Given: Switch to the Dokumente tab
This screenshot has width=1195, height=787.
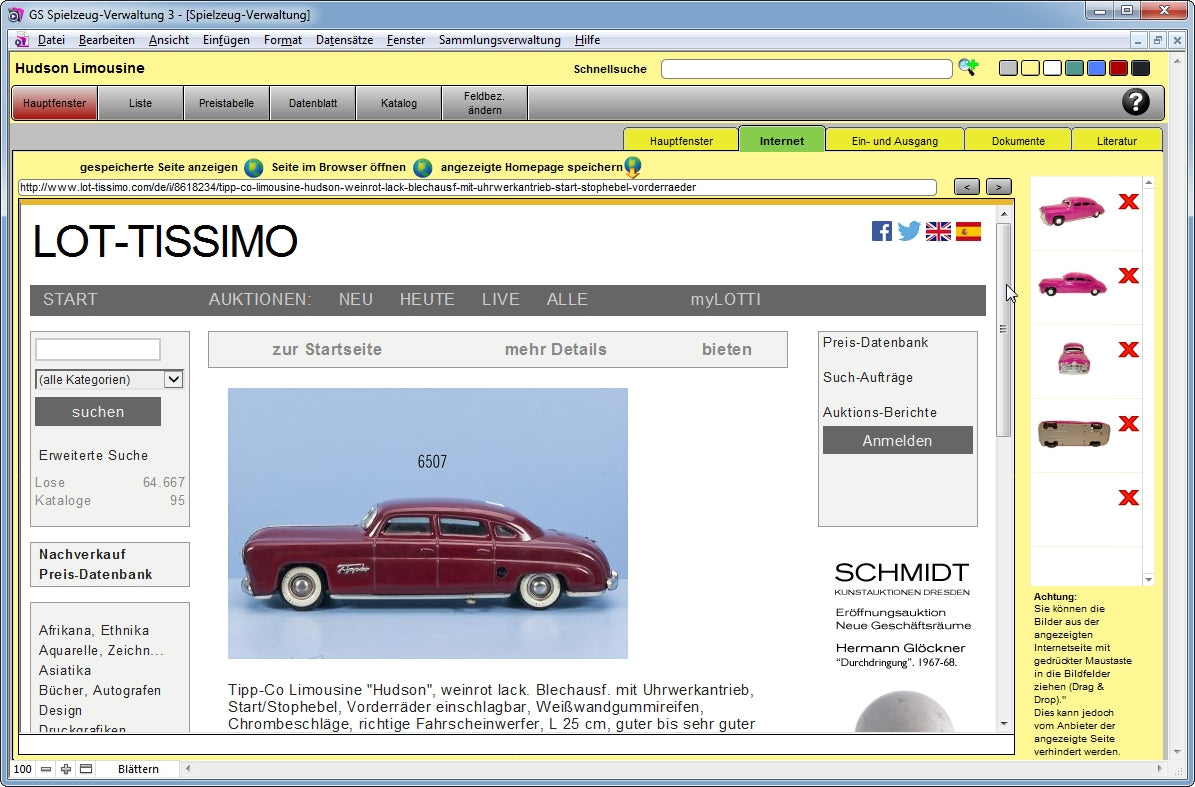Looking at the screenshot, I should click(1017, 141).
